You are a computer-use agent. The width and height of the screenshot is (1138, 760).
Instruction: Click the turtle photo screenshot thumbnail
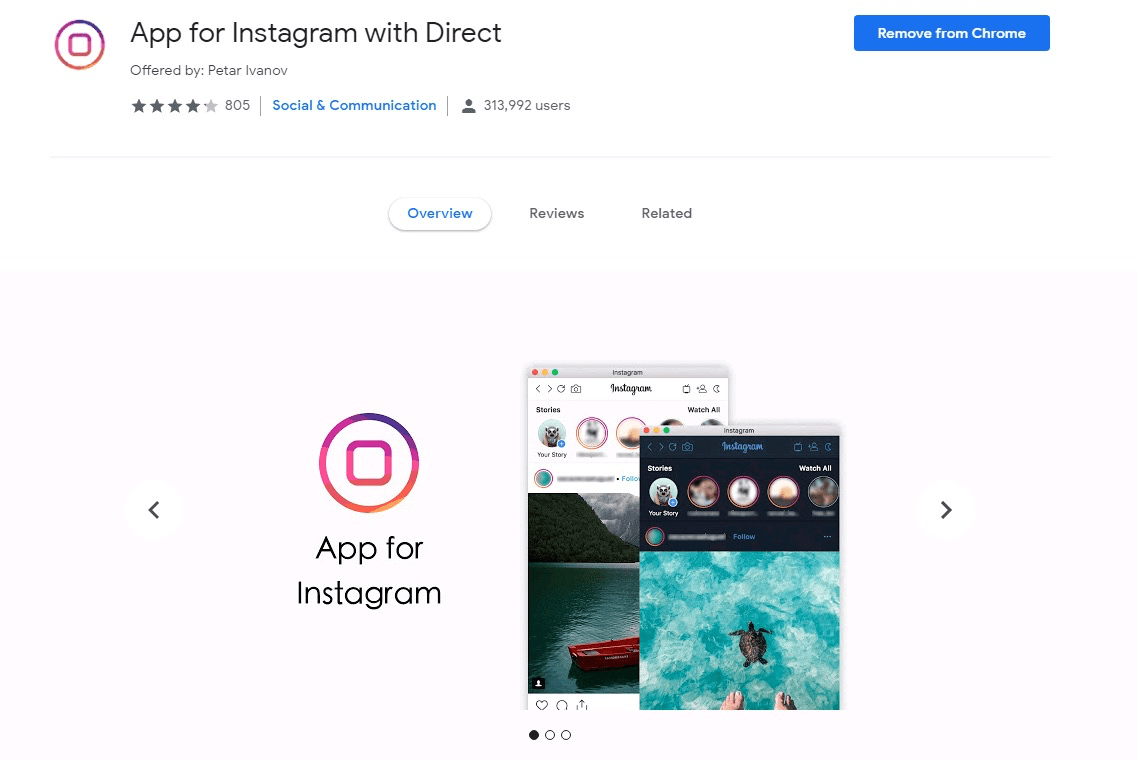(739, 630)
